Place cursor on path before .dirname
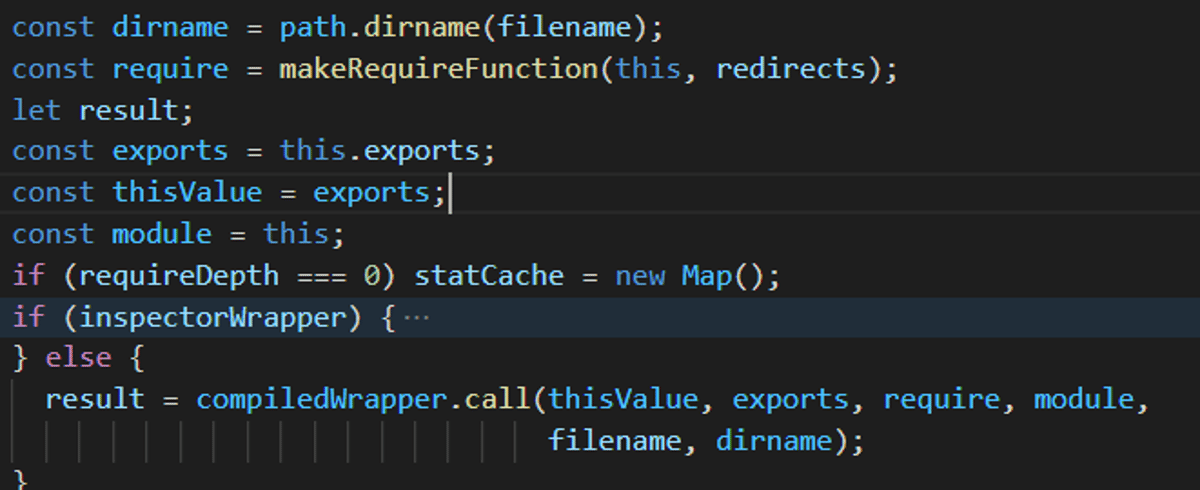 tap(312, 27)
